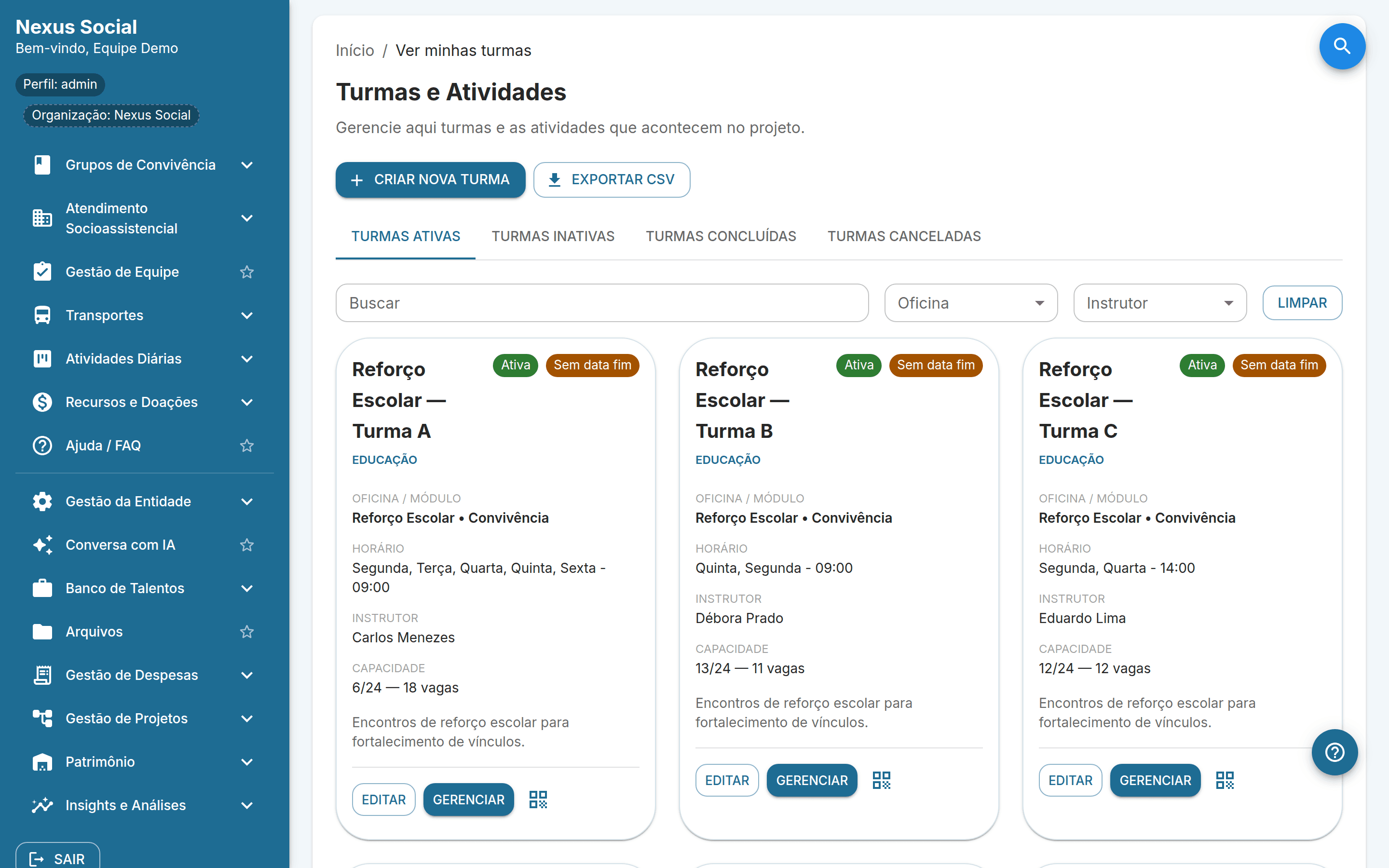Click Gerenciar on Turma B card
Viewport: 1389px width, 868px height.
click(811, 780)
